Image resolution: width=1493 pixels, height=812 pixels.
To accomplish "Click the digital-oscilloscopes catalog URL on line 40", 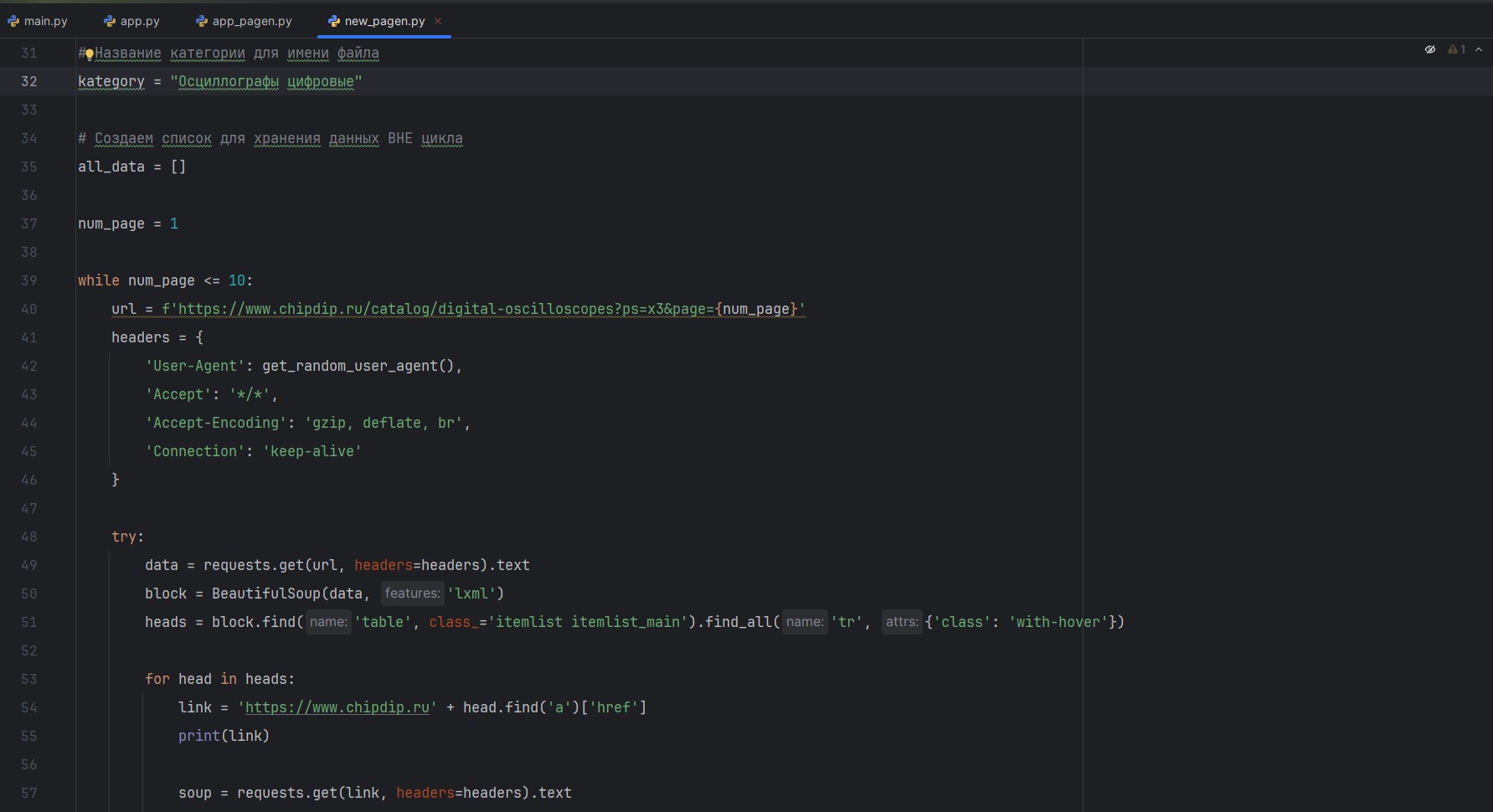I will coord(484,309).
